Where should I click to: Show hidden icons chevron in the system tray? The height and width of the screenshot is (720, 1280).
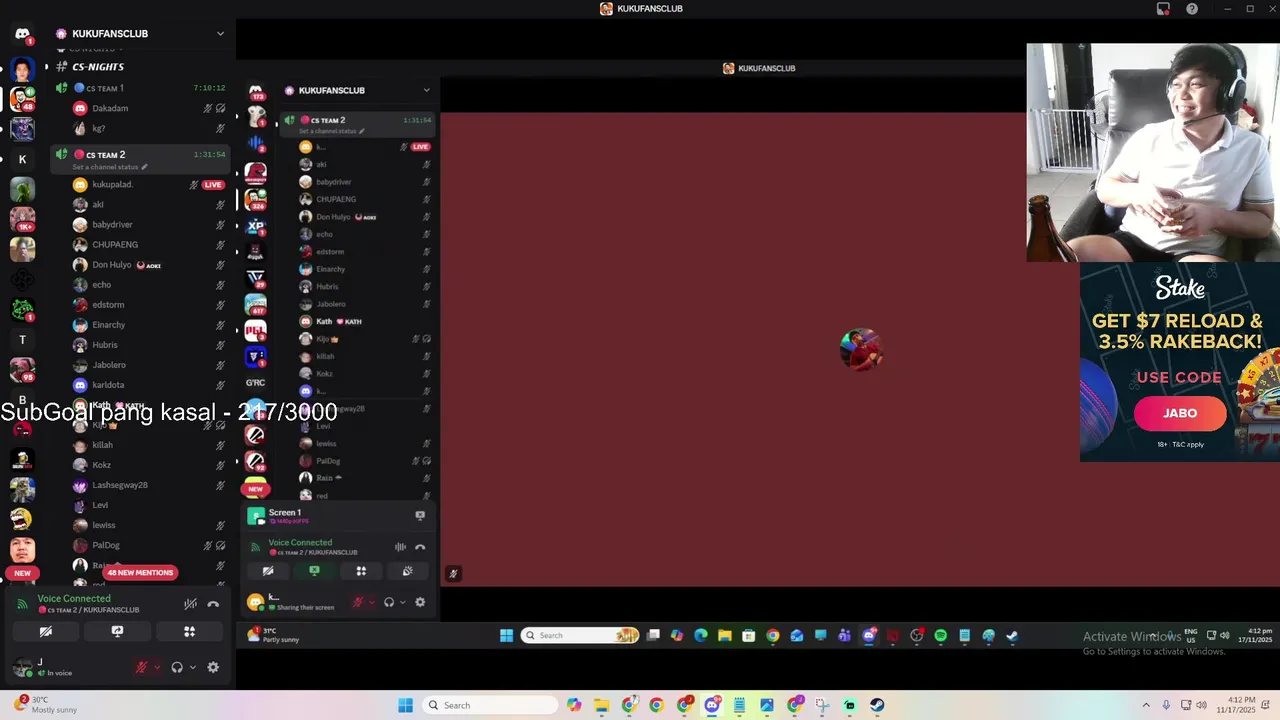tap(1146, 705)
